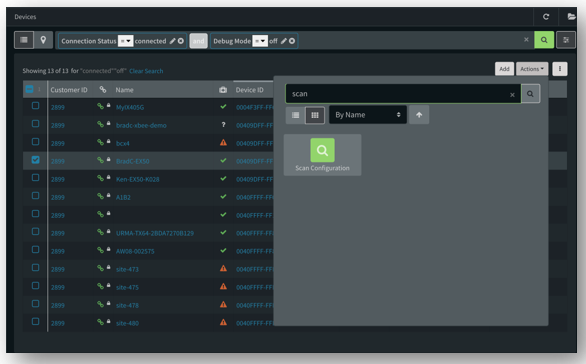Viewport: 586px width, 364px height.
Task: Check the box for bradc-xbee-demo
Action: click(36, 124)
